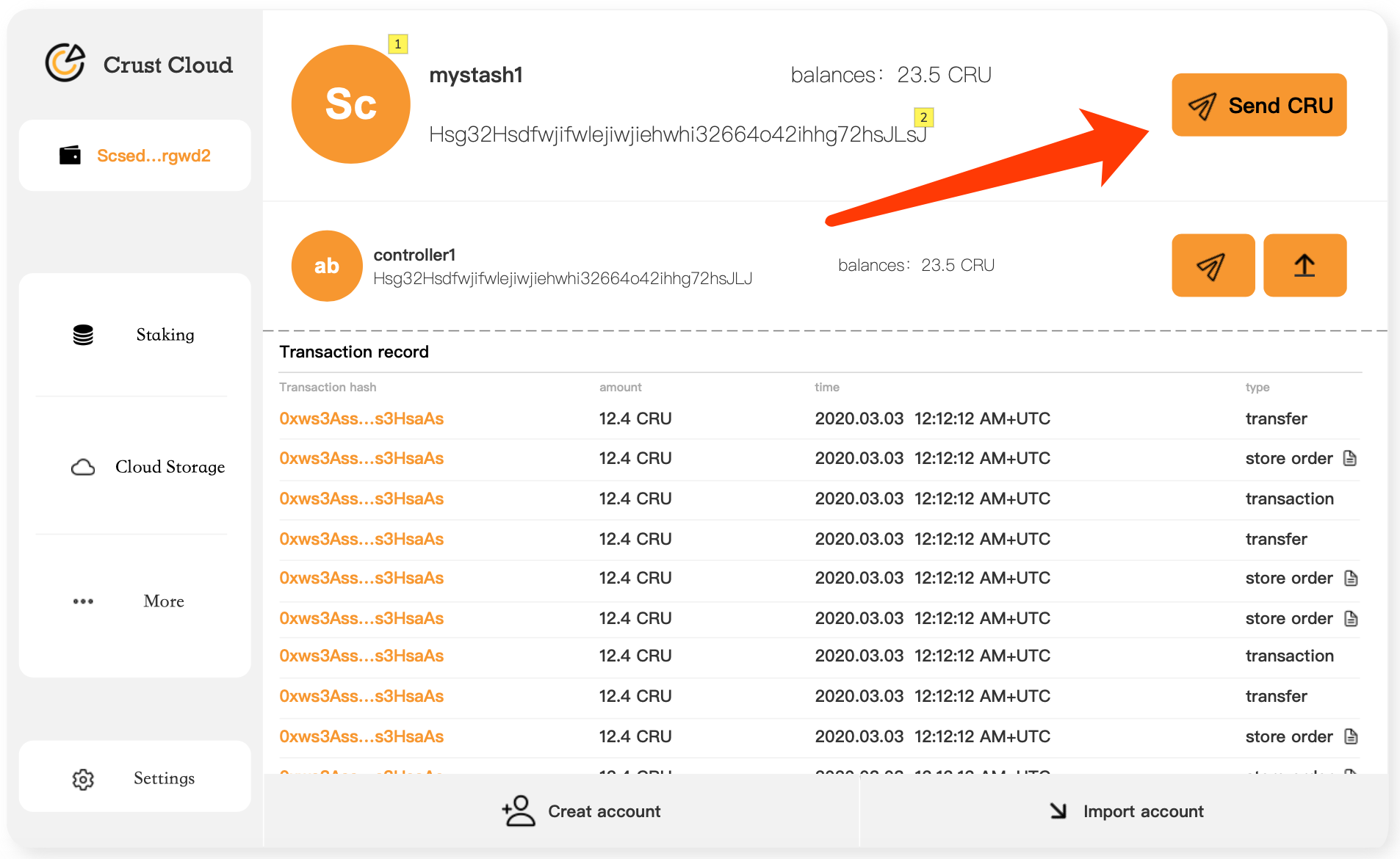Click the mystash1 account address text
Image resolution: width=1400 pixels, height=859 pixels.
[x=676, y=134]
